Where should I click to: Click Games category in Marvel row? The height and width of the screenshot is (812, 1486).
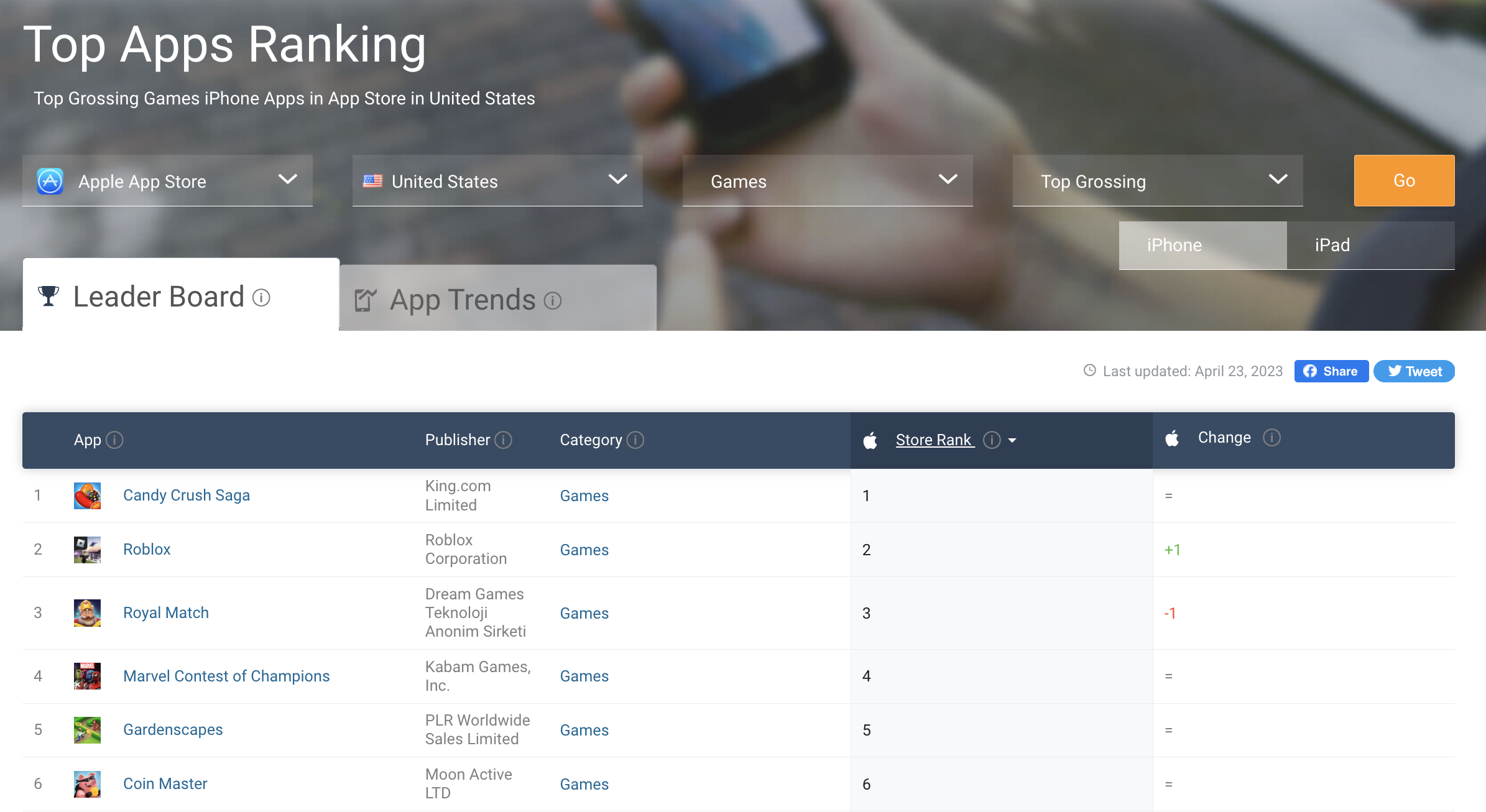click(x=584, y=676)
